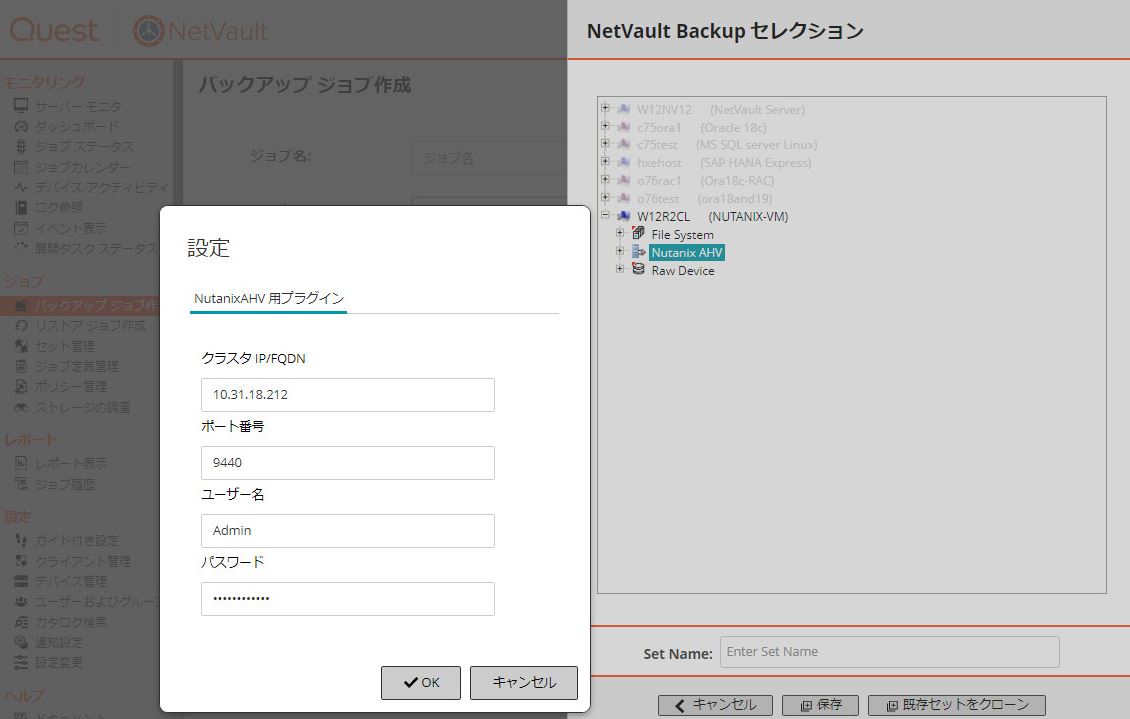Expand the hxehost tree node

click(x=605, y=161)
